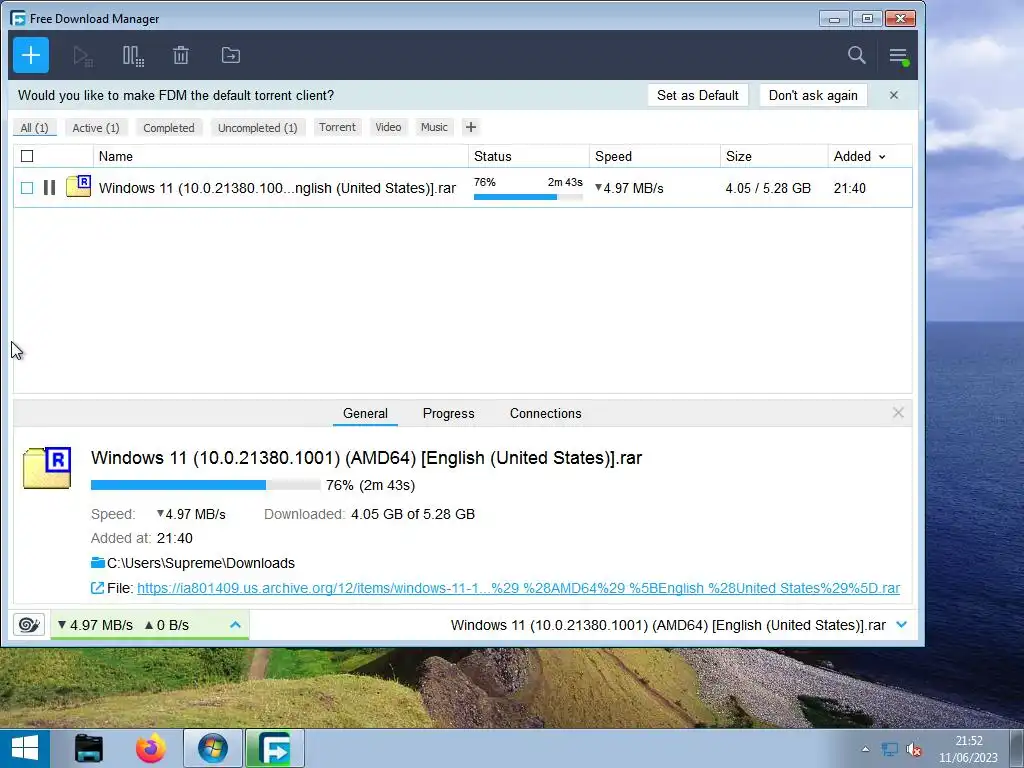Open the hamburger main menu

[x=899, y=56]
